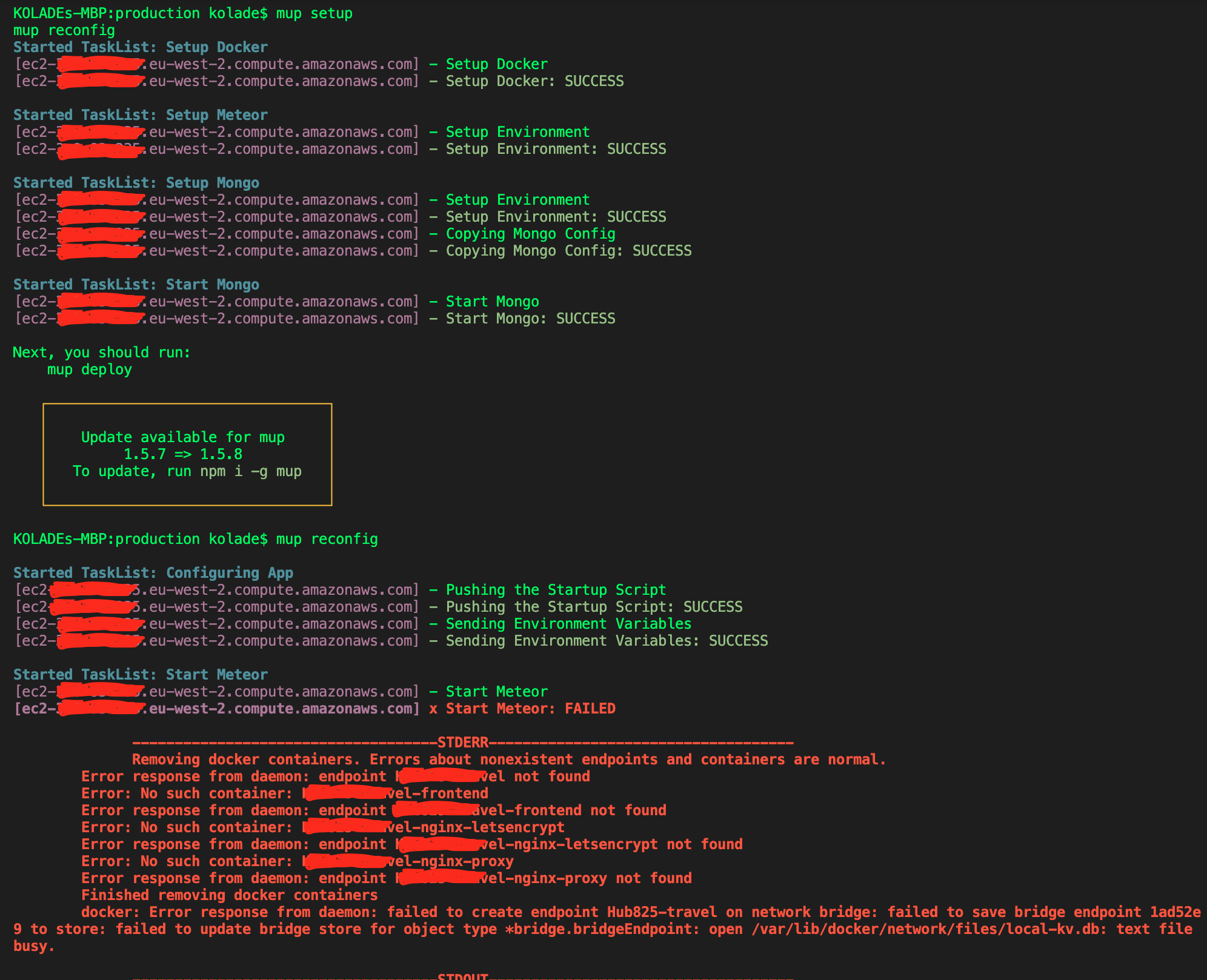Image resolution: width=1207 pixels, height=980 pixels.
Task: Click 'Setup Docker: SUCCESS' status line
Action: coord(534,81)
